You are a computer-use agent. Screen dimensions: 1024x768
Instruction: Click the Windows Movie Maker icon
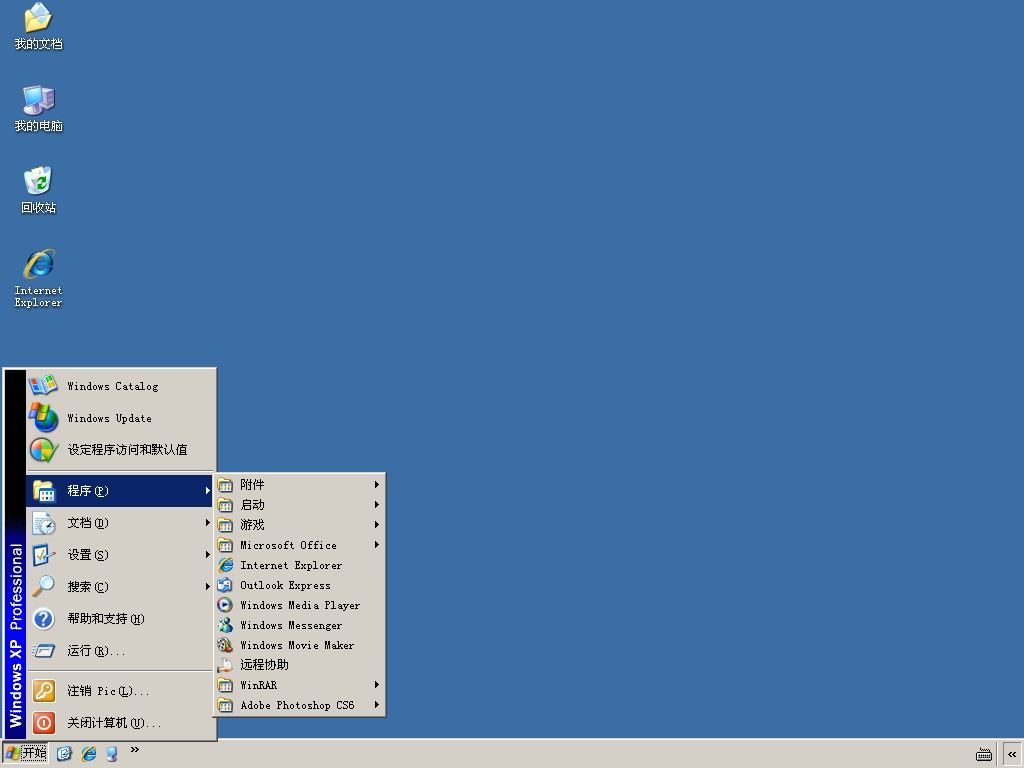(225, 645)
